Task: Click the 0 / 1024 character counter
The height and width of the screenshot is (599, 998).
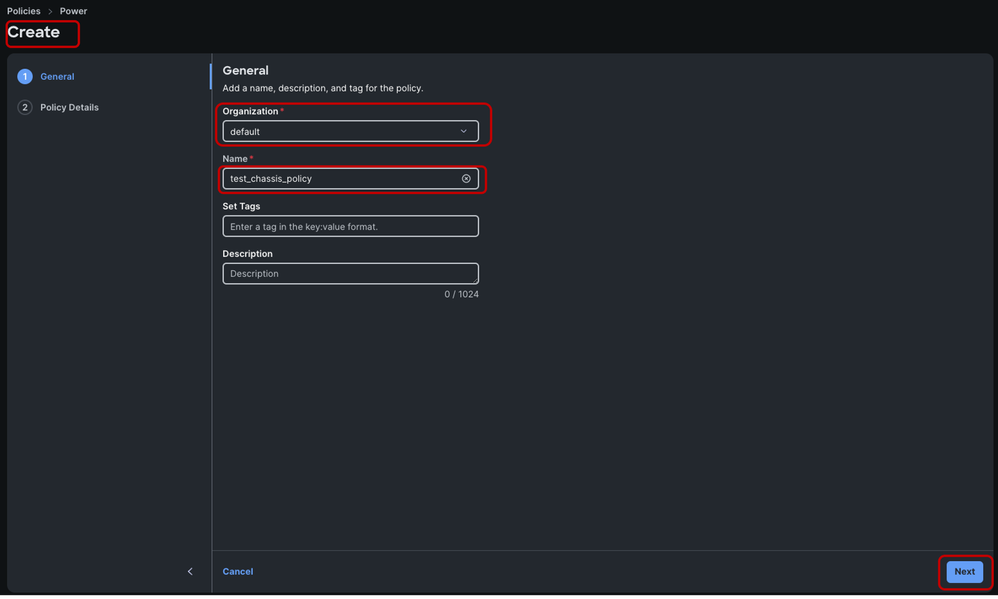Action: [x=461, y=294]
